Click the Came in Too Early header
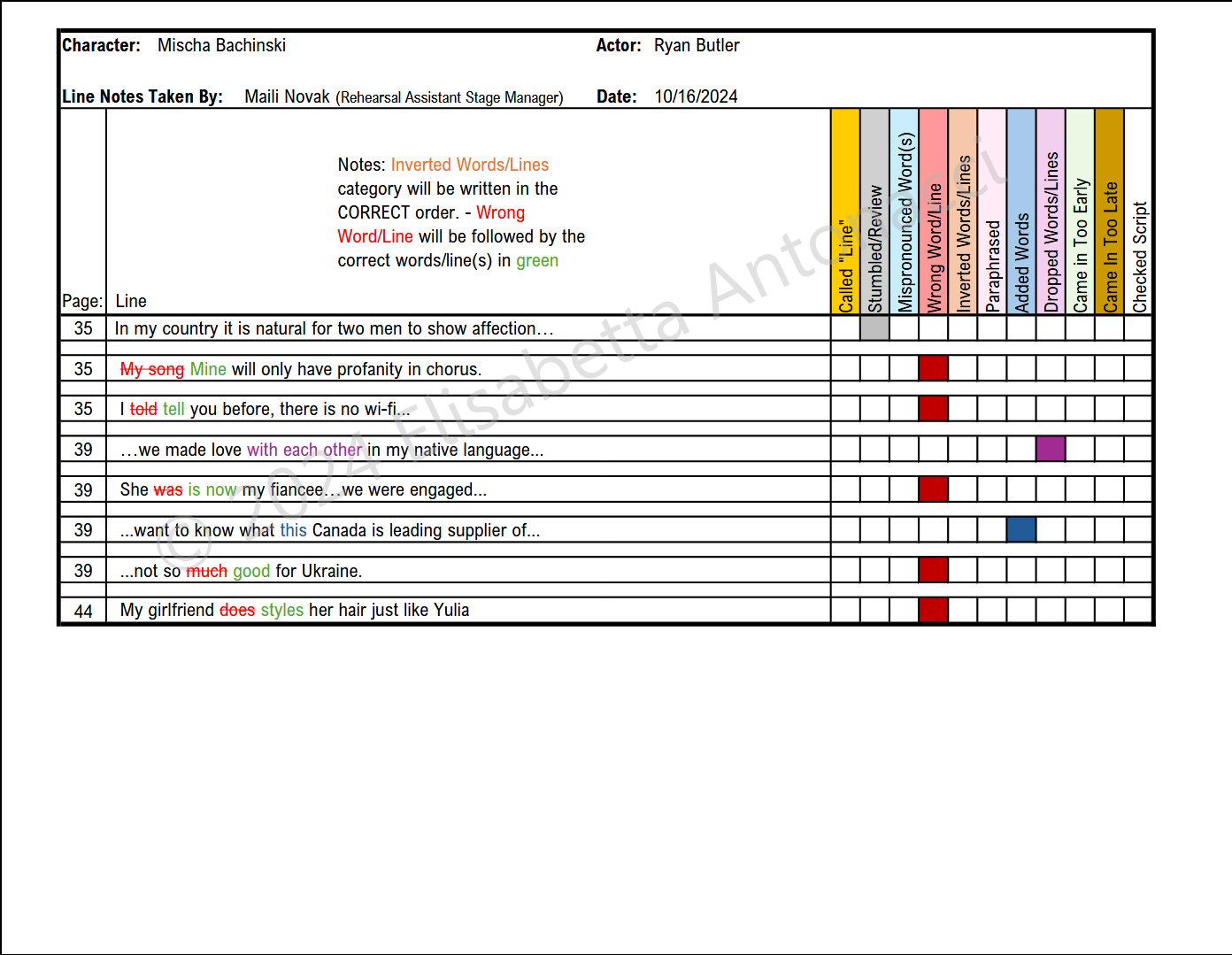Viewport: 1232px width, 955px height. tap(1080, 212)
